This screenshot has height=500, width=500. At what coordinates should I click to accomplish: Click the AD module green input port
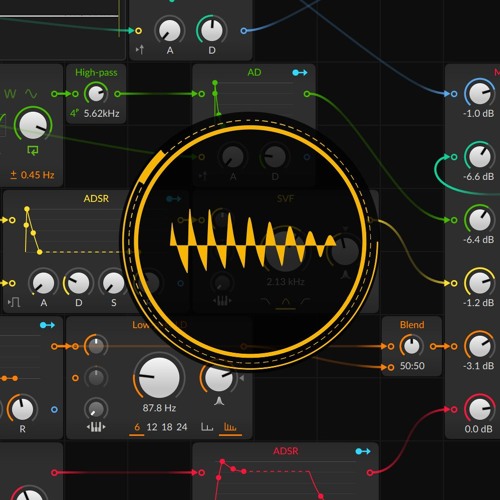[201, 94]
